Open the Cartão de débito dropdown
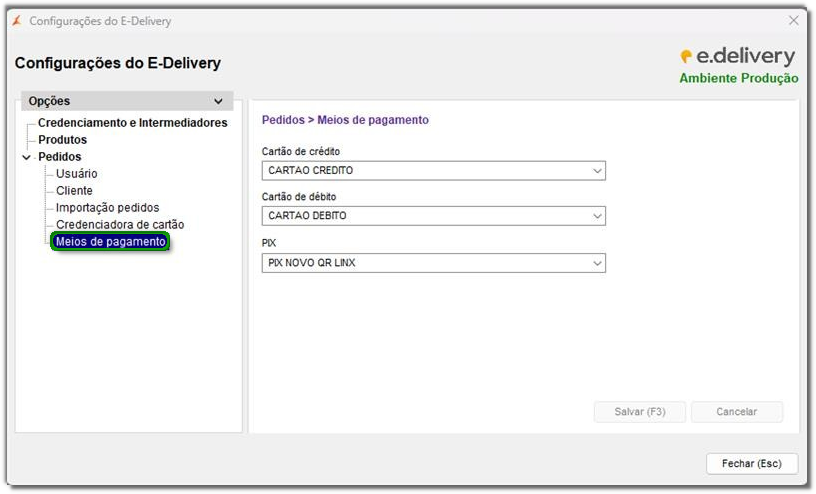Screen dimensions: 816x494 [434, 216]
